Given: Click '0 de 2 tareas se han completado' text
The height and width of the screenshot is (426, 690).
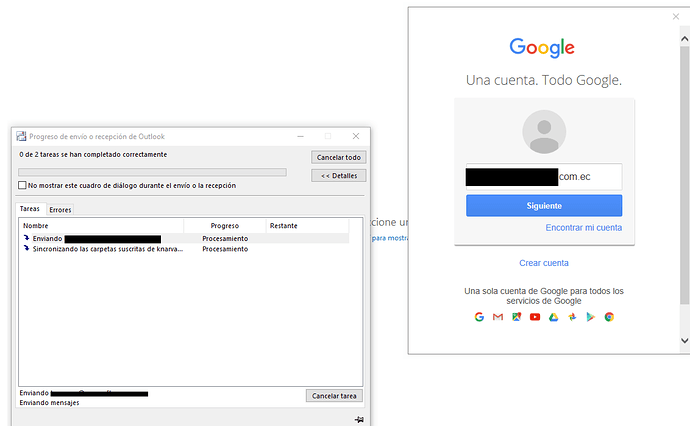Looking at the screenshot, I should tap(93, 154).
